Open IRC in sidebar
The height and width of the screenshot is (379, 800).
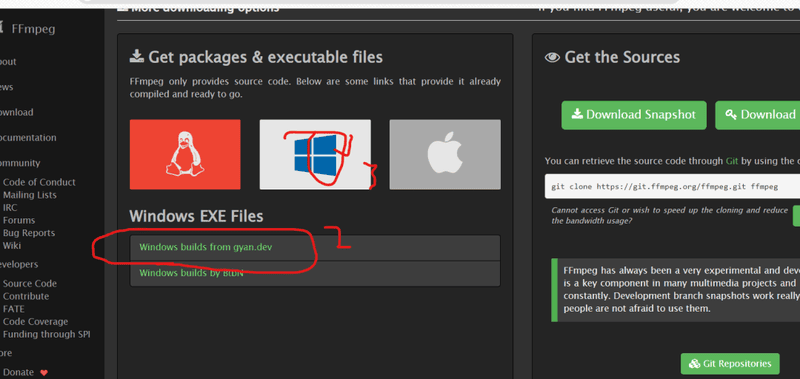pyautogui.click(x=10, y=208)
